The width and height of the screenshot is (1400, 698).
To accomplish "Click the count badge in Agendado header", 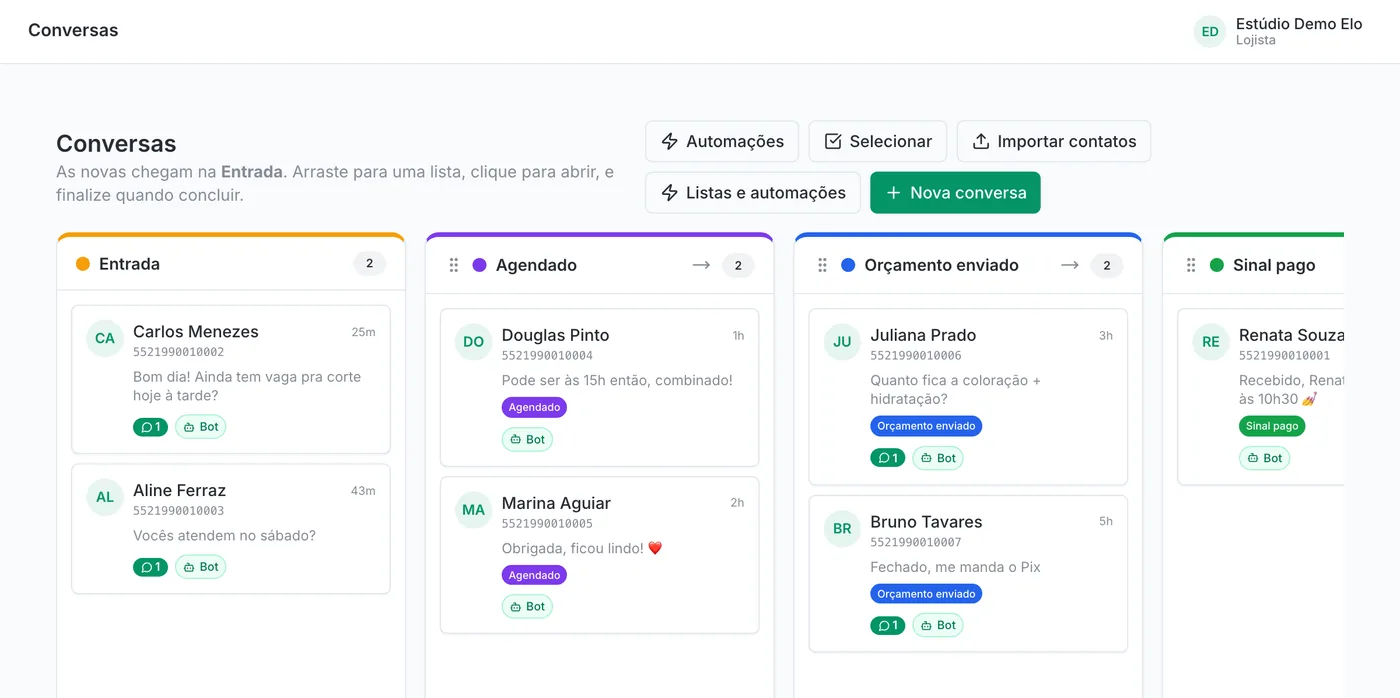I will pos(738,265).
